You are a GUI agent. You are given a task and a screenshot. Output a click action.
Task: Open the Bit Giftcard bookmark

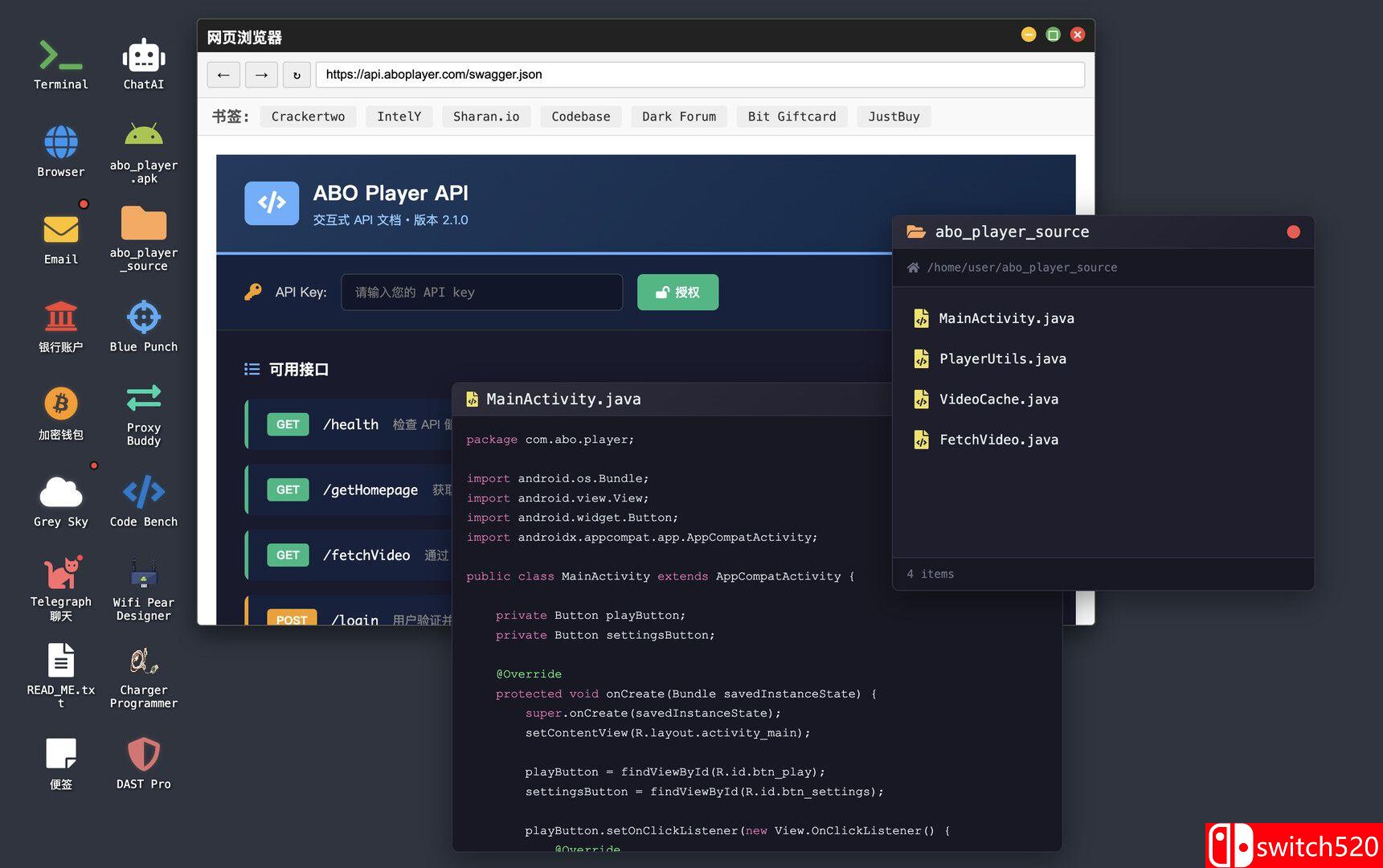click(792, 117)
